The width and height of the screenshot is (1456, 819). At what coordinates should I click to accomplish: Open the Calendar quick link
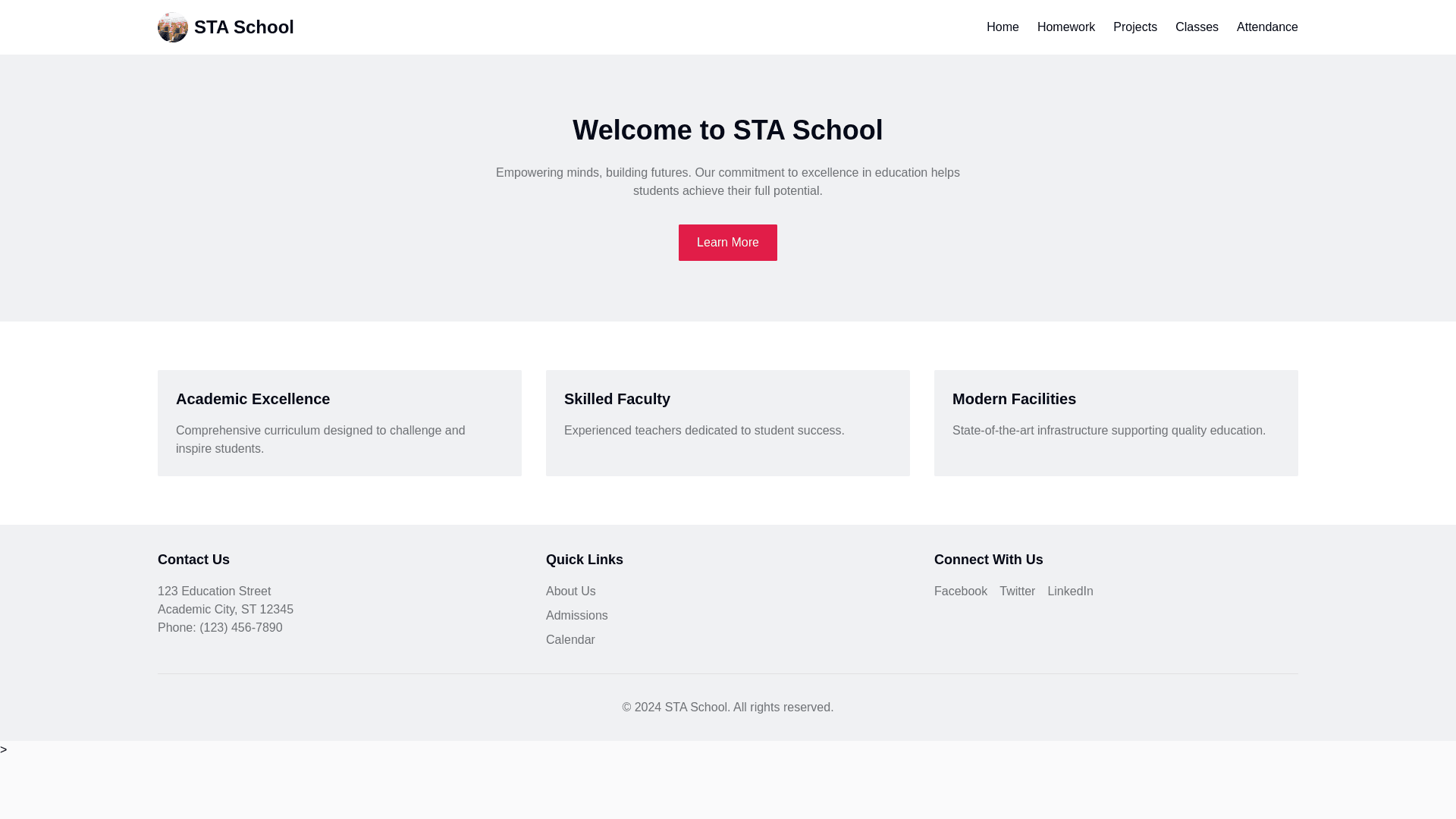click(570, 639)
